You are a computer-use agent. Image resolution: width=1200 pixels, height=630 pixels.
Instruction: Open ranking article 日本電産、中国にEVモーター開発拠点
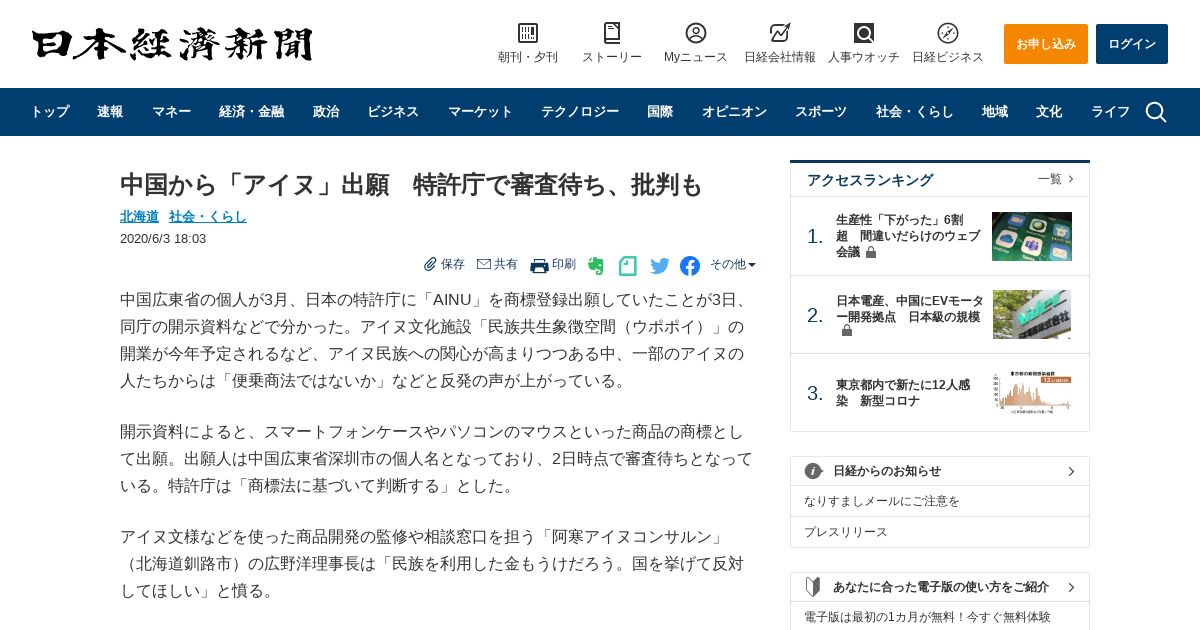tap(910, 308)
